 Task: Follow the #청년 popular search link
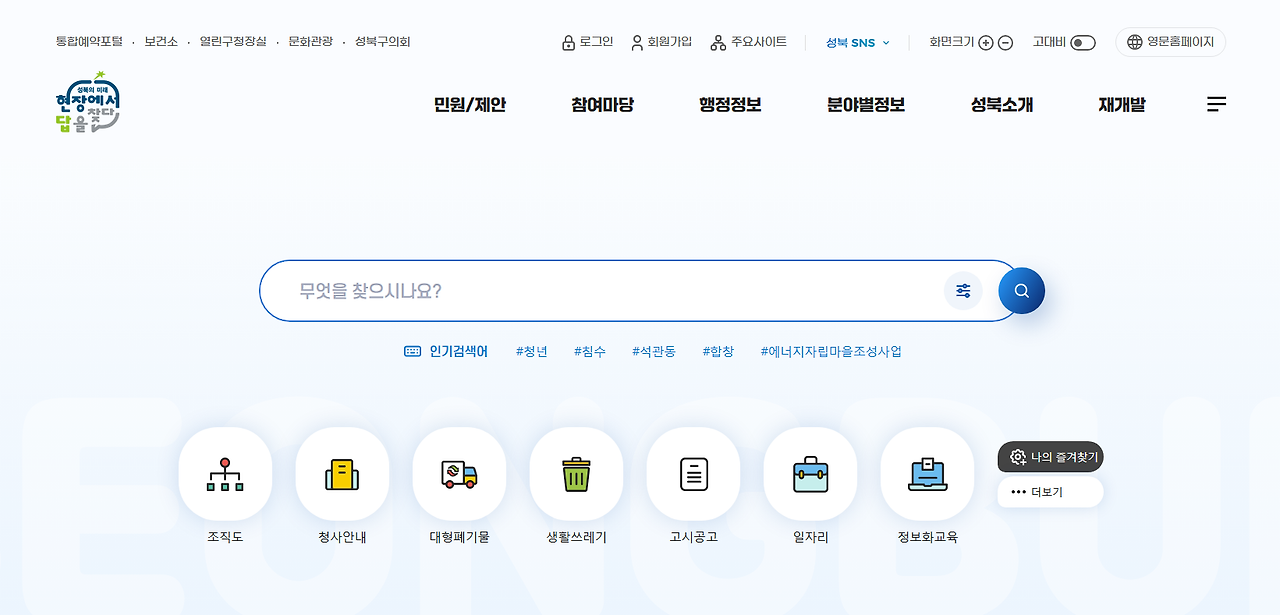click(530, 350)
